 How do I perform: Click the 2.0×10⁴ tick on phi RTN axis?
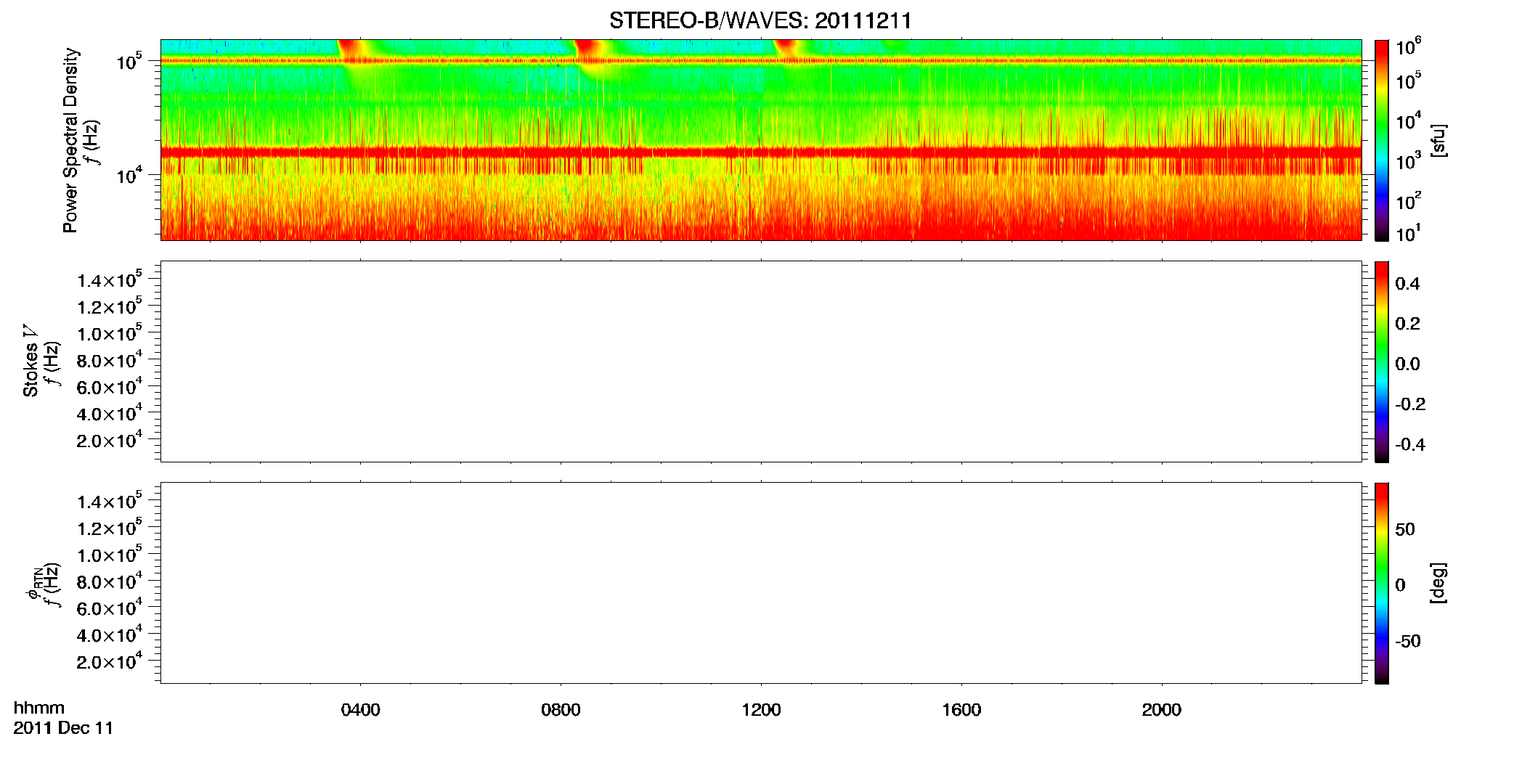(x=109, y=661)
